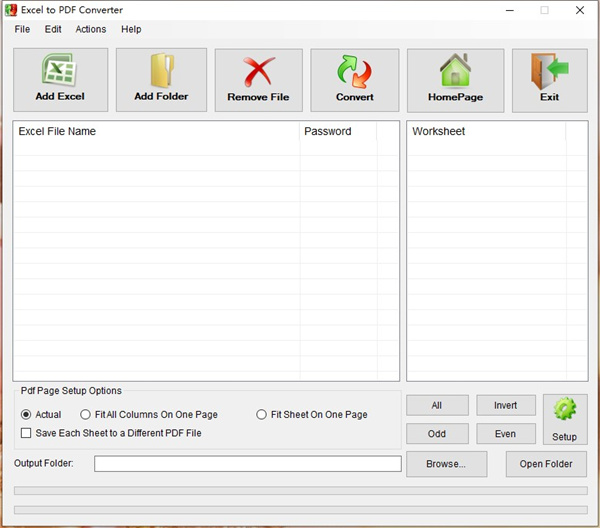The width and height of the screenshot is (600, 528).
Task: Click the Open Folder button
Action: tap(546, 464)
